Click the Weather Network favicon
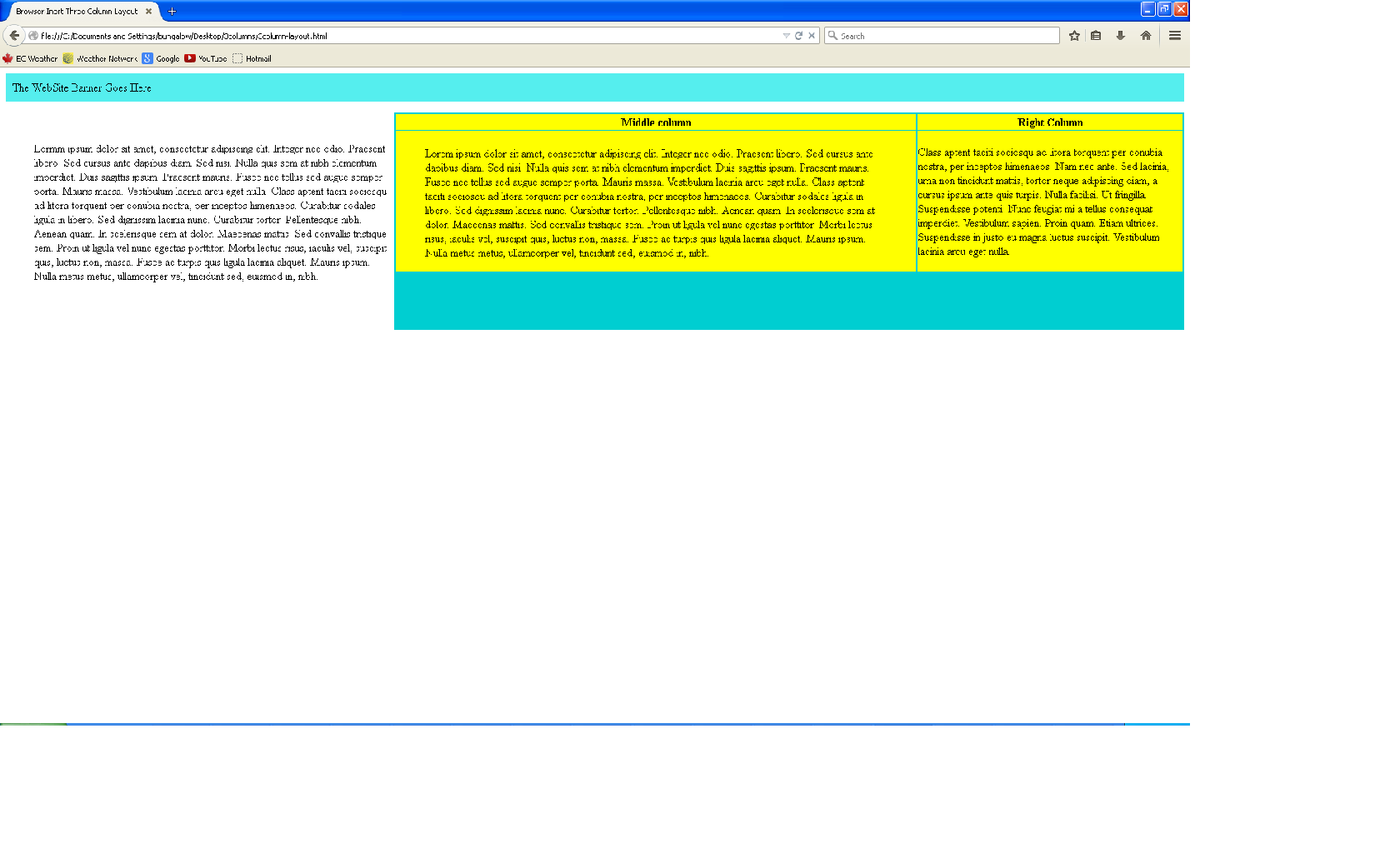Image resolution: width=1400 pixels, height=853 pixels. (x=68, y=58)
